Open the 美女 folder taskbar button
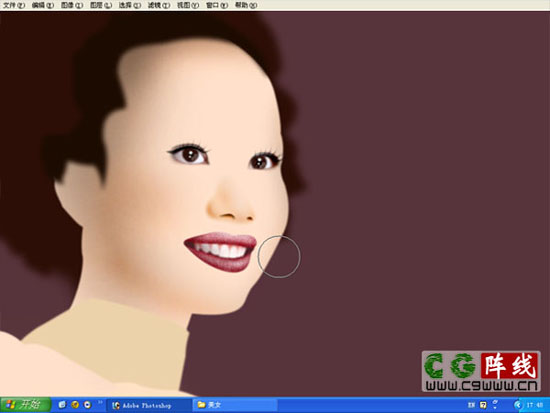The width and height of the screenshot is (550, 413). coord(235,405)
